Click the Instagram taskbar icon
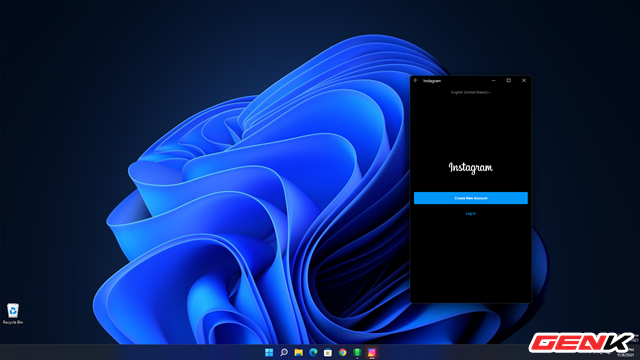The height and width of the screenshot is (360, 640). click(x=372, y=352)
